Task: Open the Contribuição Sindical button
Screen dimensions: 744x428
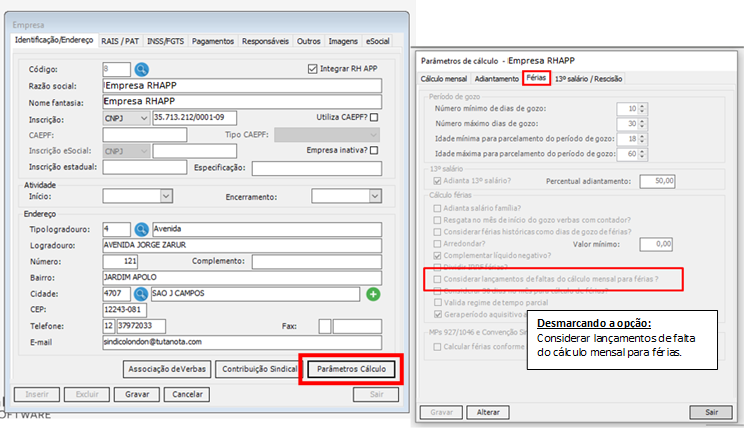Action: click(x=259, y=369)
